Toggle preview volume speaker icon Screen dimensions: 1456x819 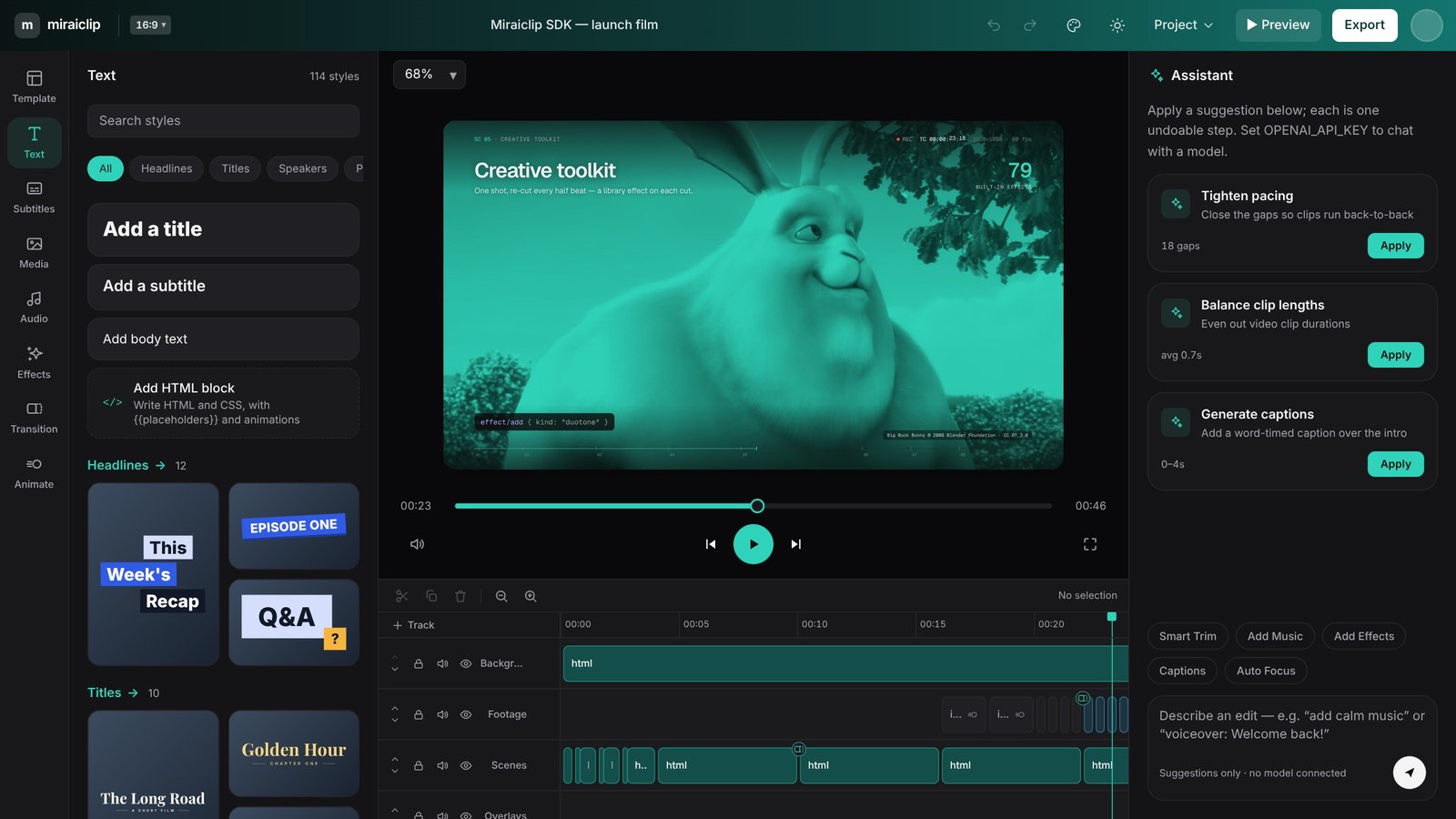[417, 544]
